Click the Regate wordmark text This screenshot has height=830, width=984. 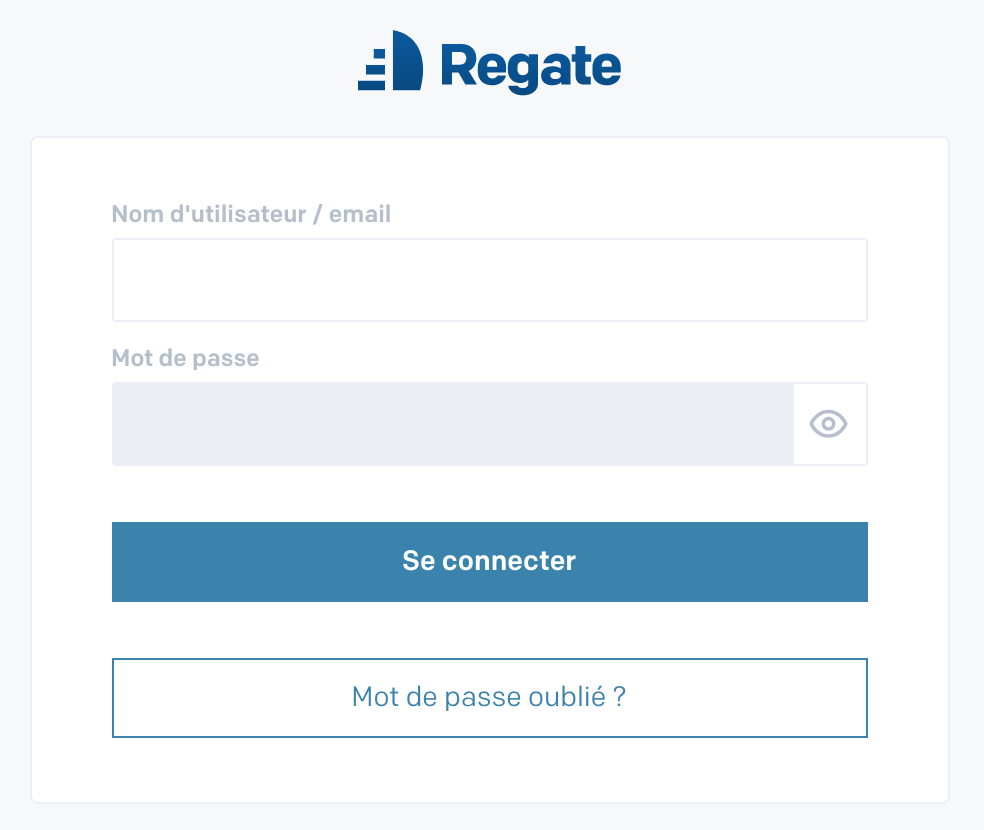(x=531, y=68)
